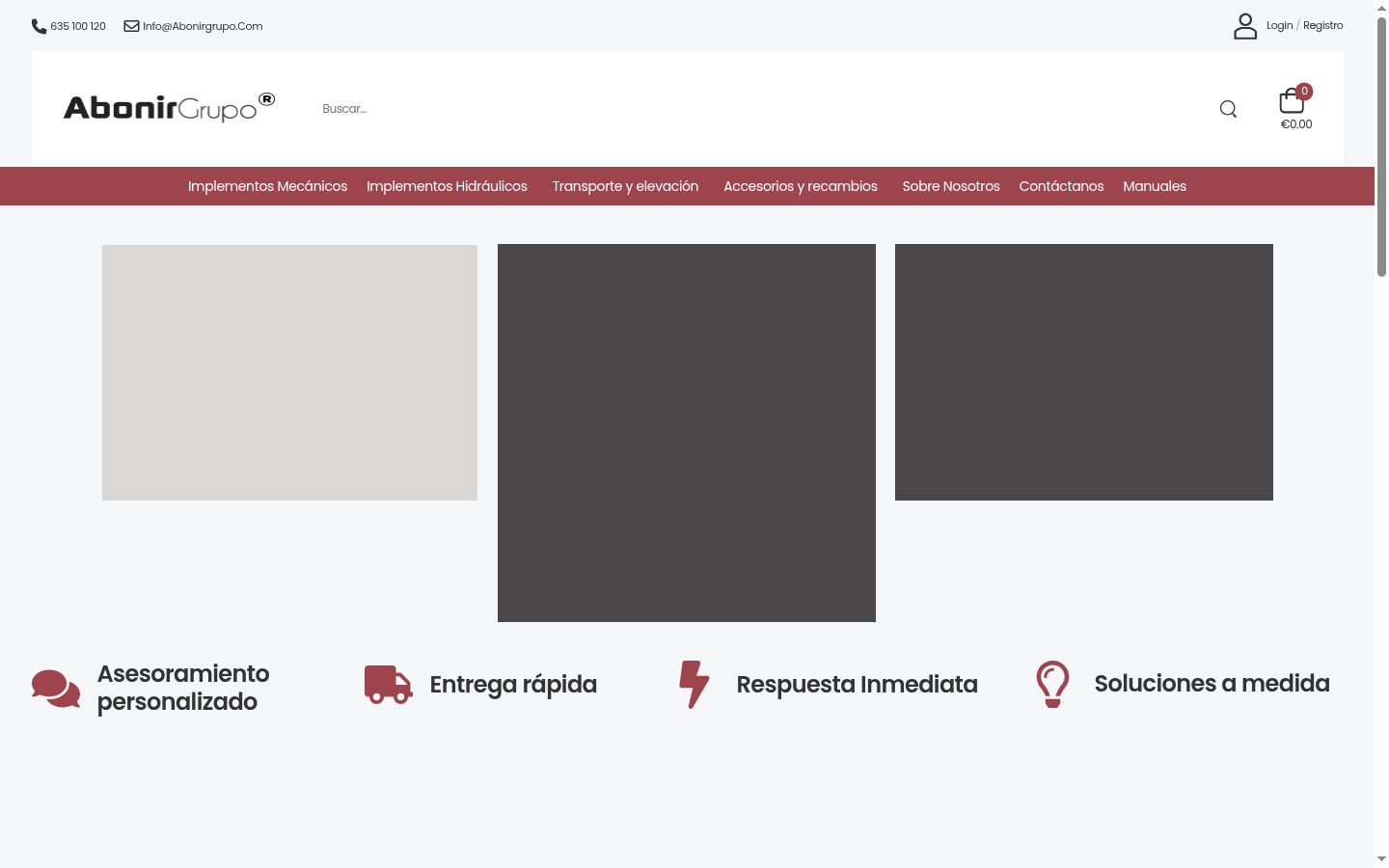Open the user account icon
Viewport: 1389px width, 868px height.
(1245, 26)
